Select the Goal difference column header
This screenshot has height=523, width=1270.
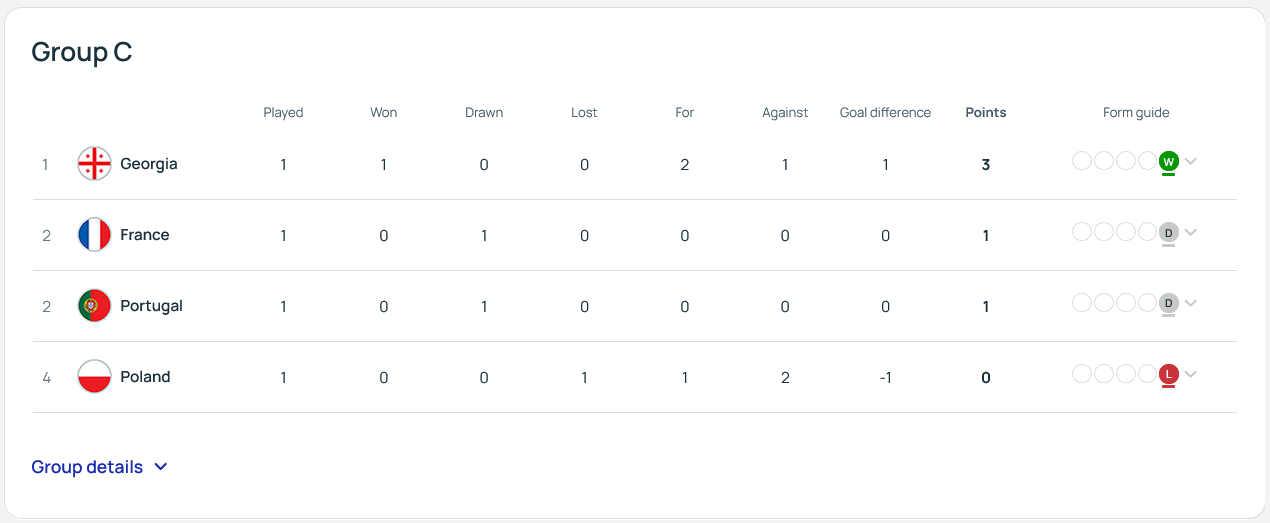885,113
